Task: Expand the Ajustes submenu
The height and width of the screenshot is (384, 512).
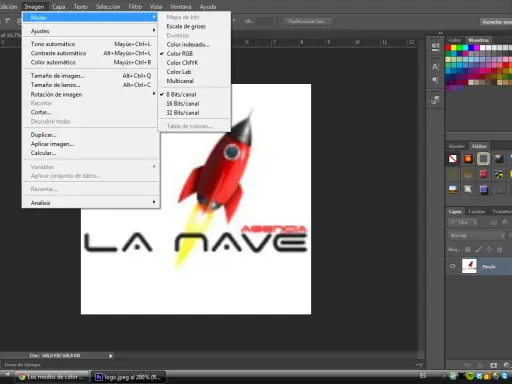Action: (x=90, y=31)
